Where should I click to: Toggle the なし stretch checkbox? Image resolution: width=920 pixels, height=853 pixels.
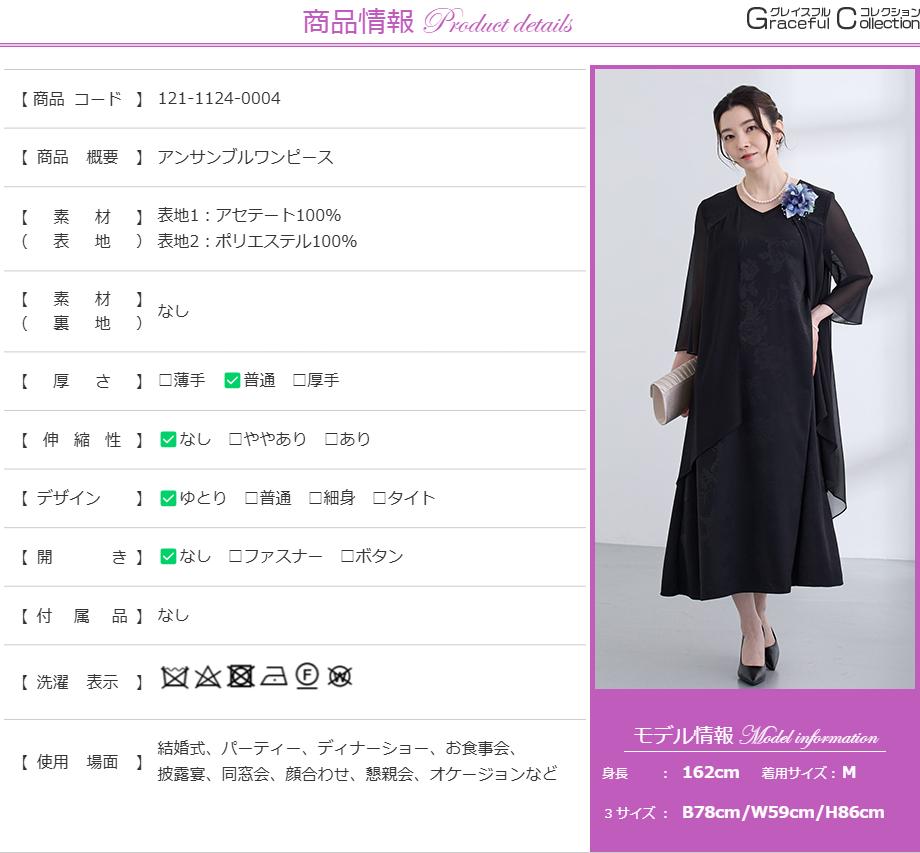(x=168, y=439)
